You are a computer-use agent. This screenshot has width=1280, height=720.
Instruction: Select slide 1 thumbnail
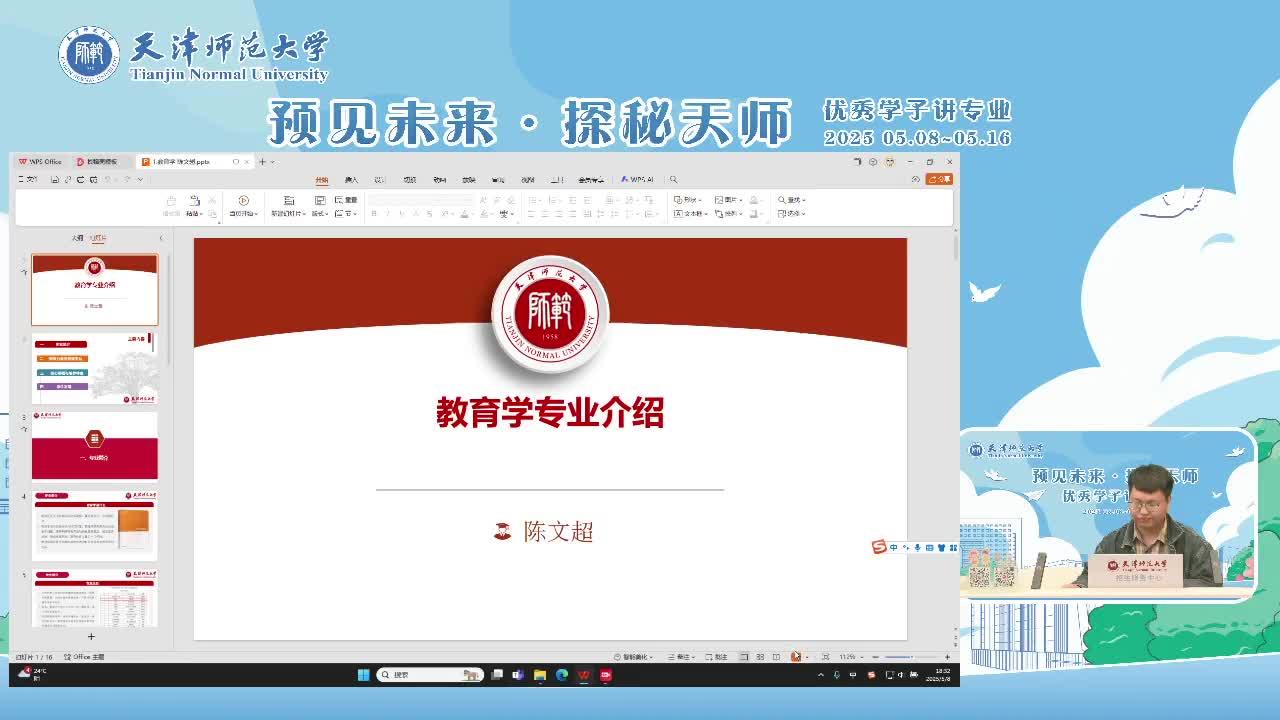pyautogui.click(x=94, y=289)
